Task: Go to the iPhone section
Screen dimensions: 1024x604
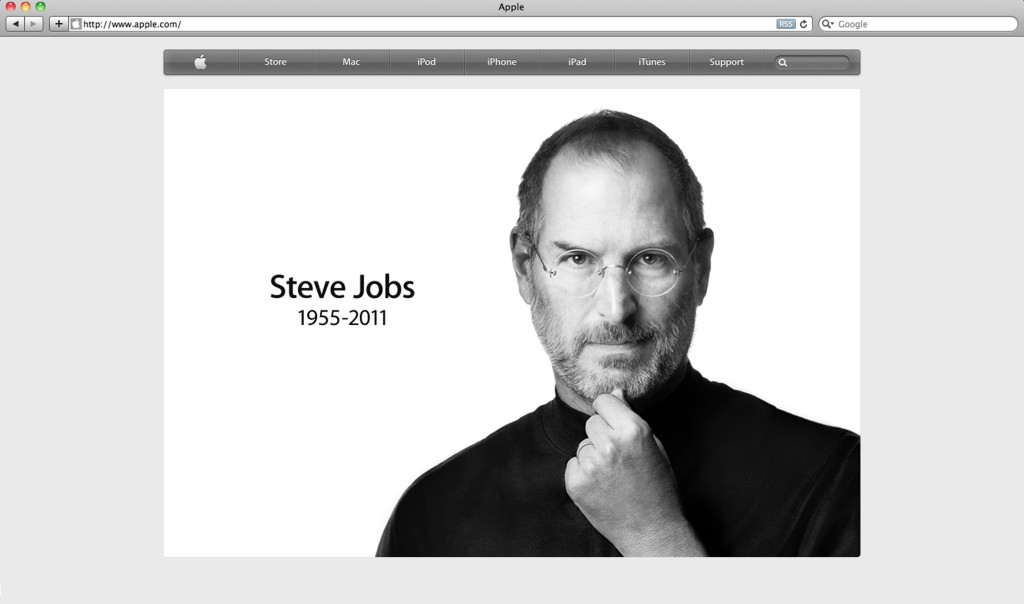Action: click(x=502, y=62)
